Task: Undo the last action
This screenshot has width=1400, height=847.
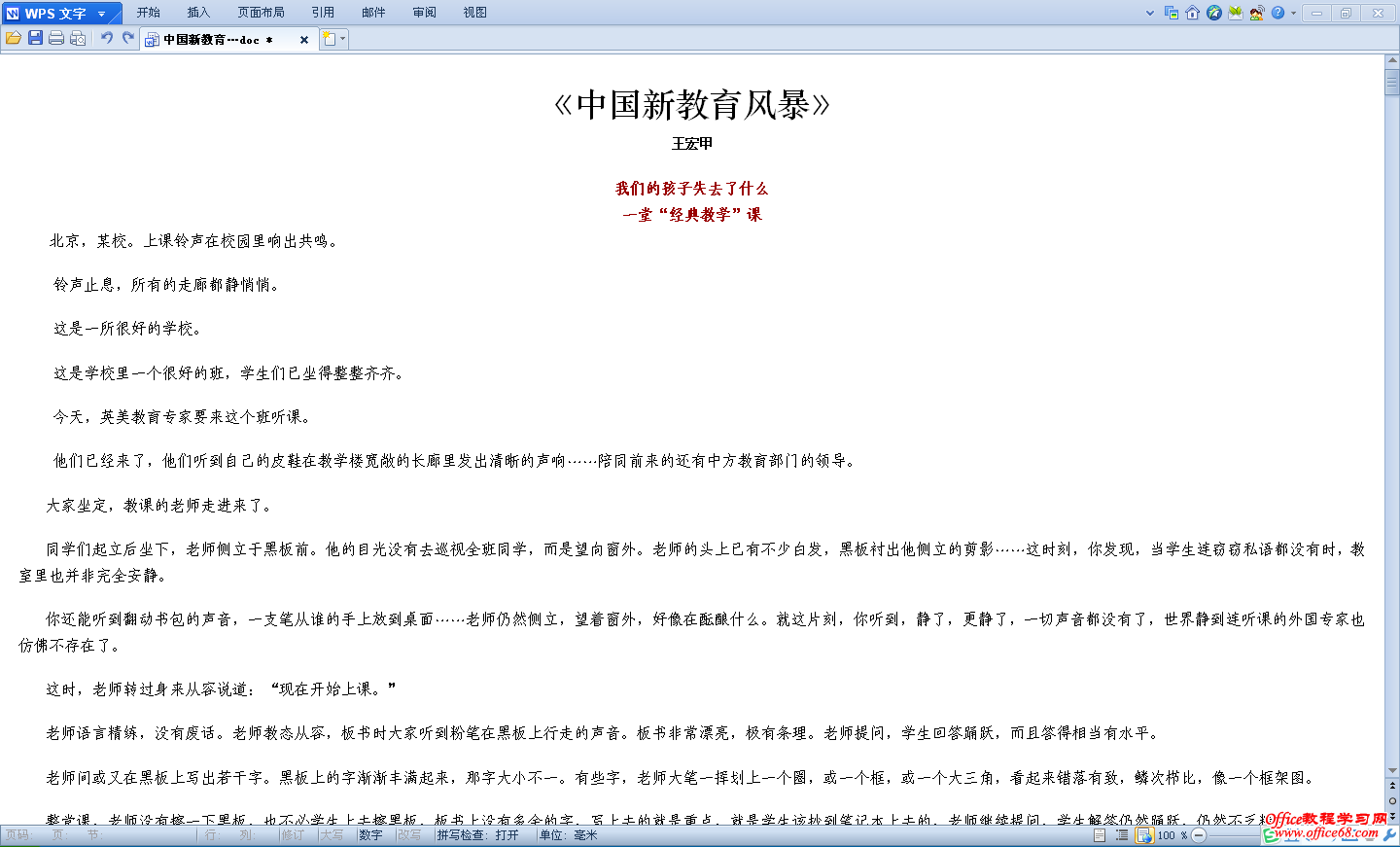Action: (107, 38)
